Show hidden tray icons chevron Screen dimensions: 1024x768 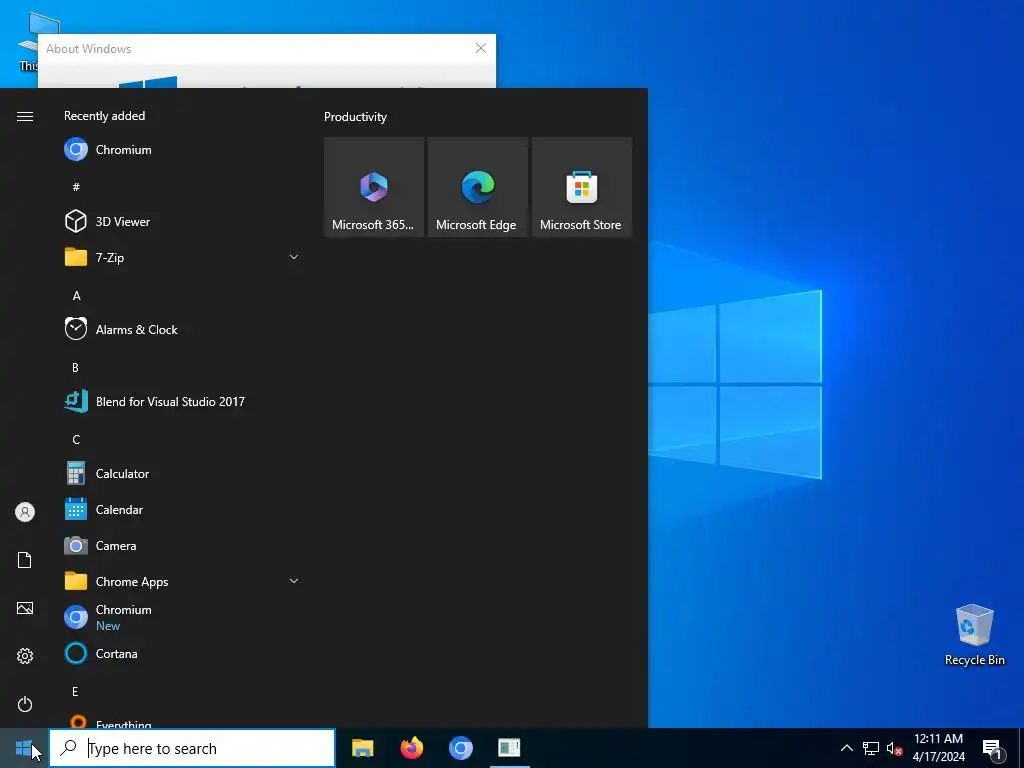pyautogui.click(x=846, y=748)
